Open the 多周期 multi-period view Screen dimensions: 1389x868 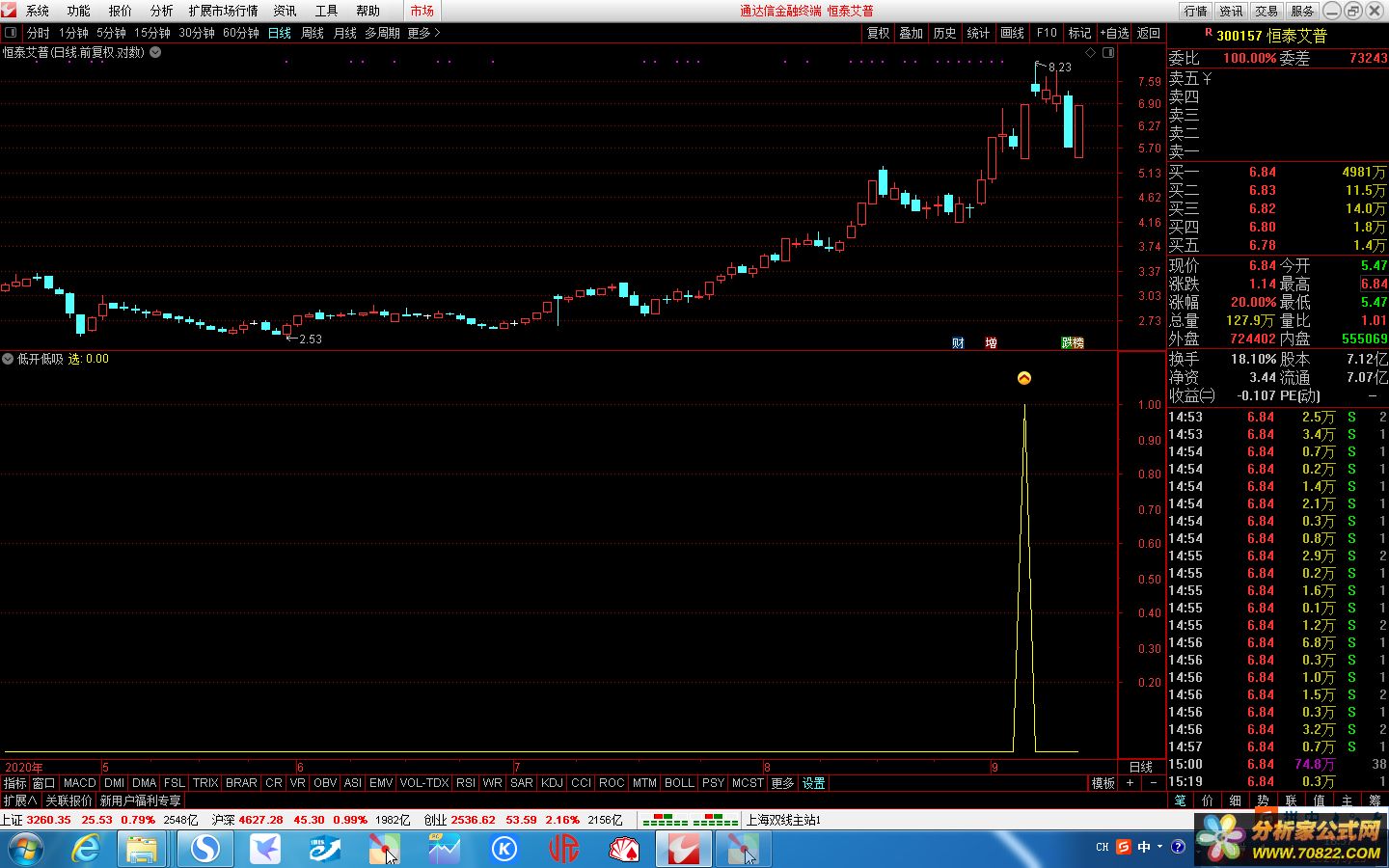(382, 33)
